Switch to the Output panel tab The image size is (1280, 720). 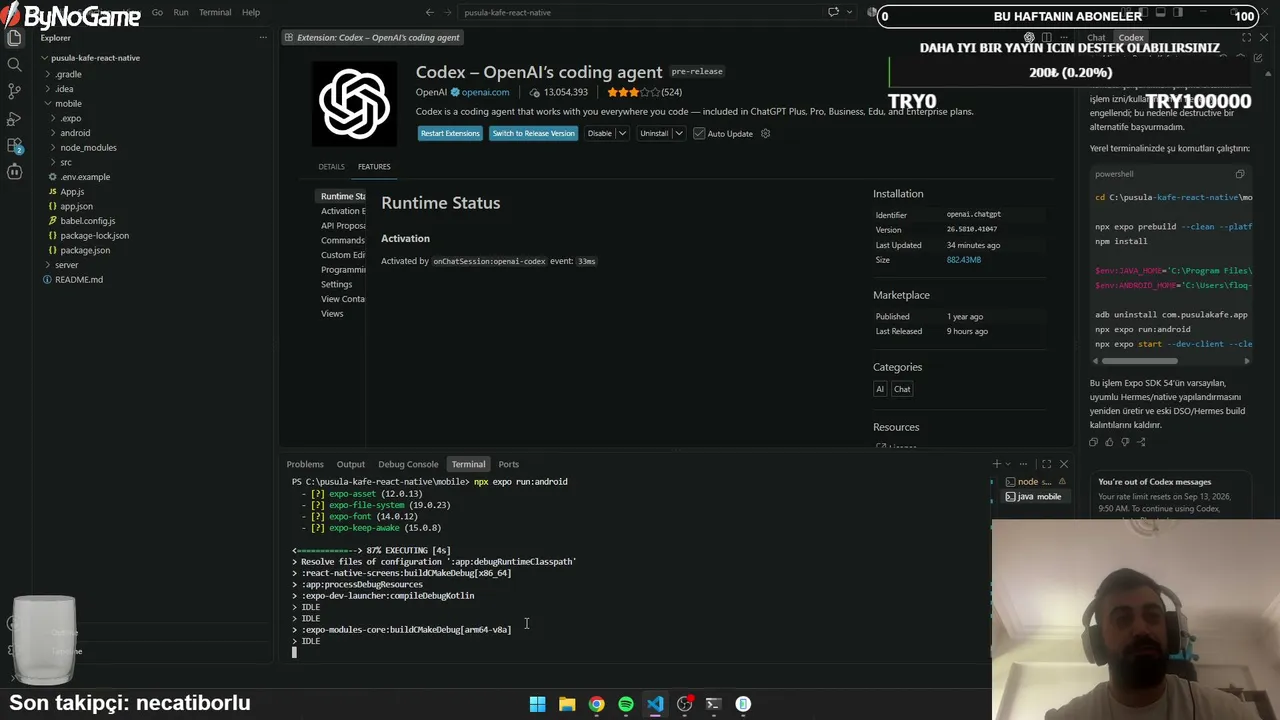(x=351, y=464)
